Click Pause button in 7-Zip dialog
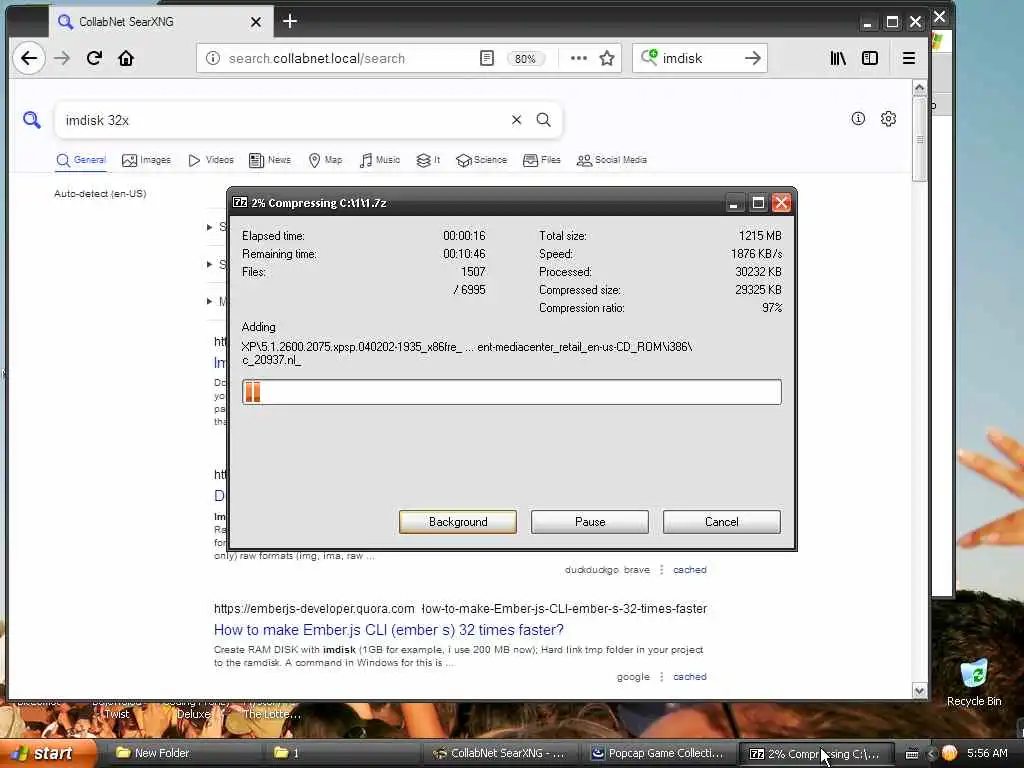The height and width of the screenshot is (768, 1024). pos(590,522)
